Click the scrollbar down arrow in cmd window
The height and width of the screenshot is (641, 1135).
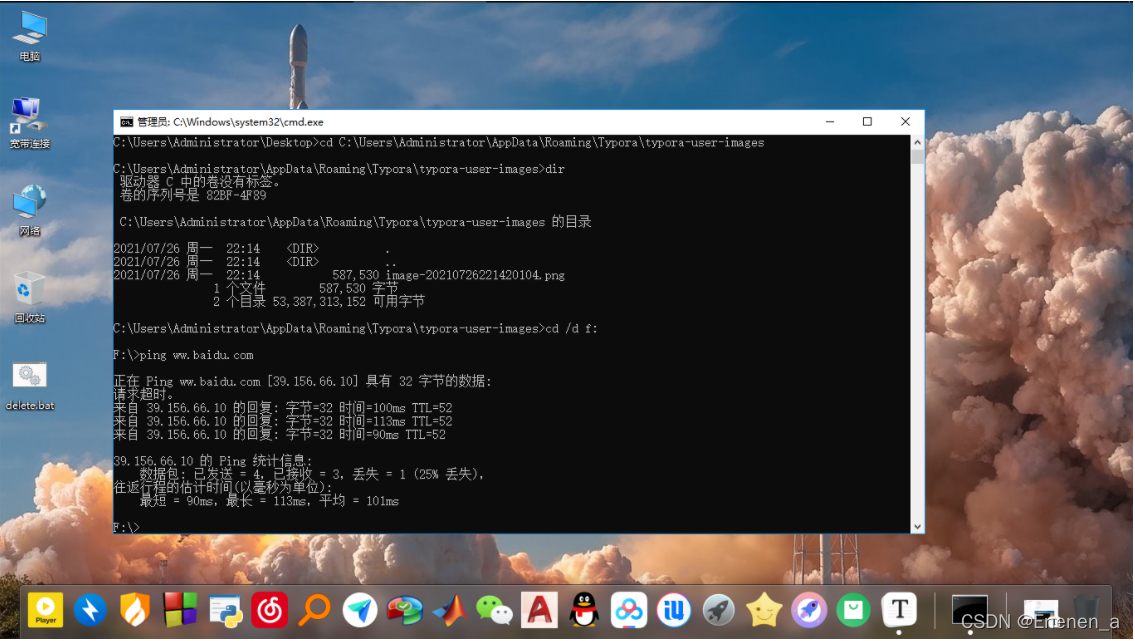(918, 524)
